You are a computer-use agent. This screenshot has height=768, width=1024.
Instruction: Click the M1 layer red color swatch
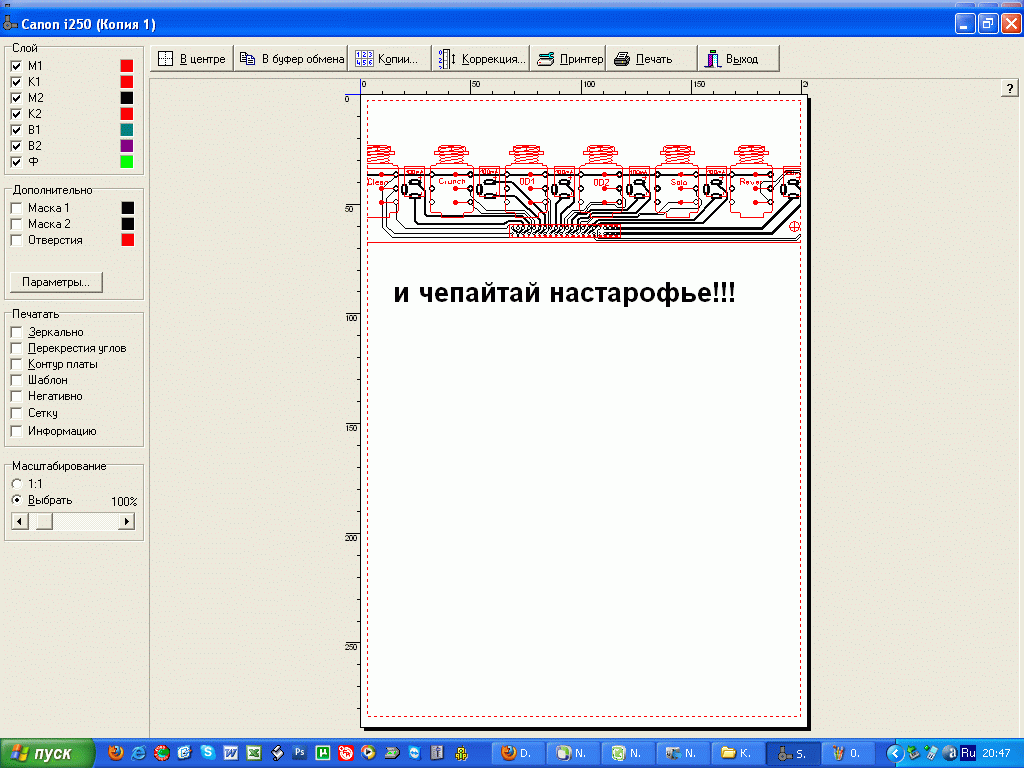coord(127,66)
